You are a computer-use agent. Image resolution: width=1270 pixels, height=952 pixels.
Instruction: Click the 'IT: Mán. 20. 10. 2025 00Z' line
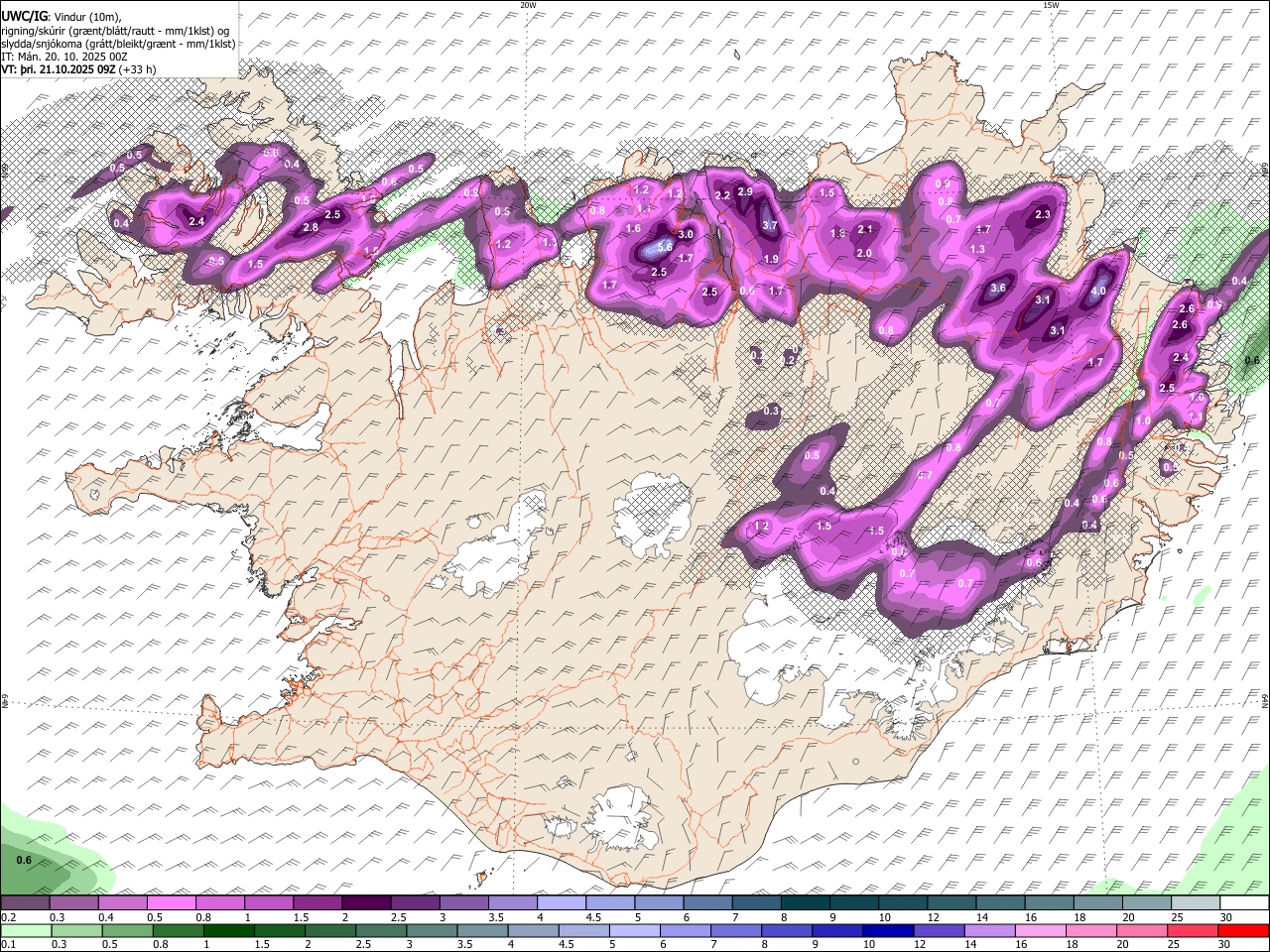click(64, 57)
